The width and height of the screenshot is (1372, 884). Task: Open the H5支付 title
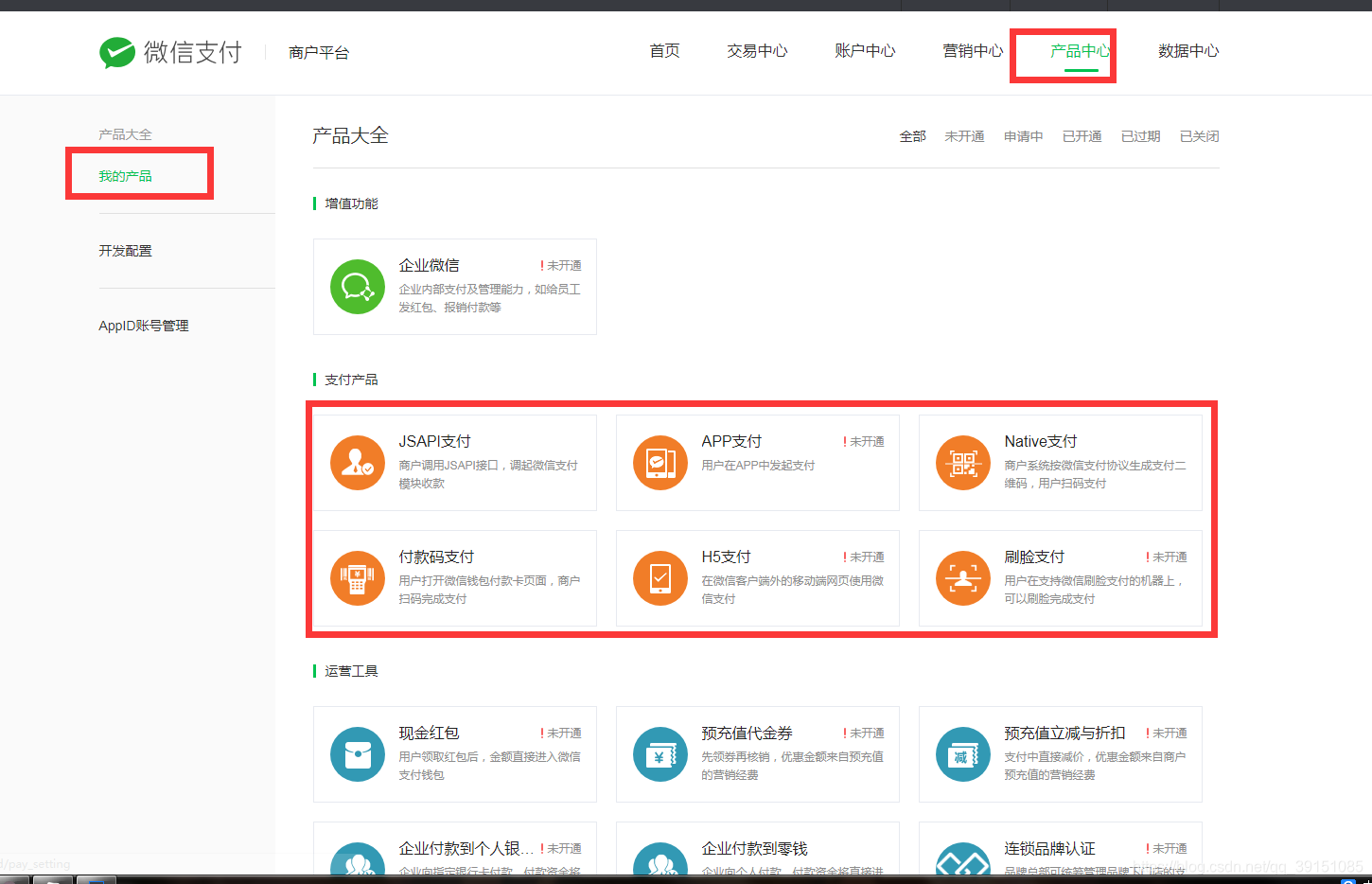726,557
